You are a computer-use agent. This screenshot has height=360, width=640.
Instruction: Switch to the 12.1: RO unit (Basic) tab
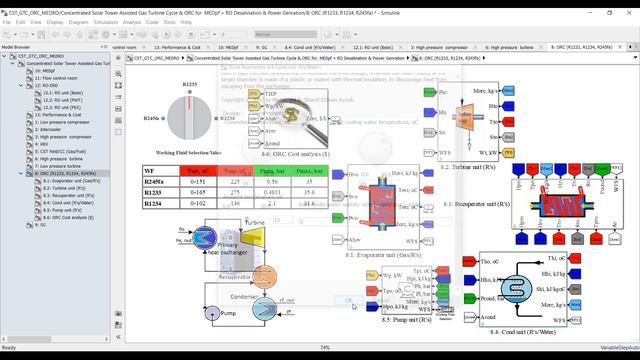373,47
